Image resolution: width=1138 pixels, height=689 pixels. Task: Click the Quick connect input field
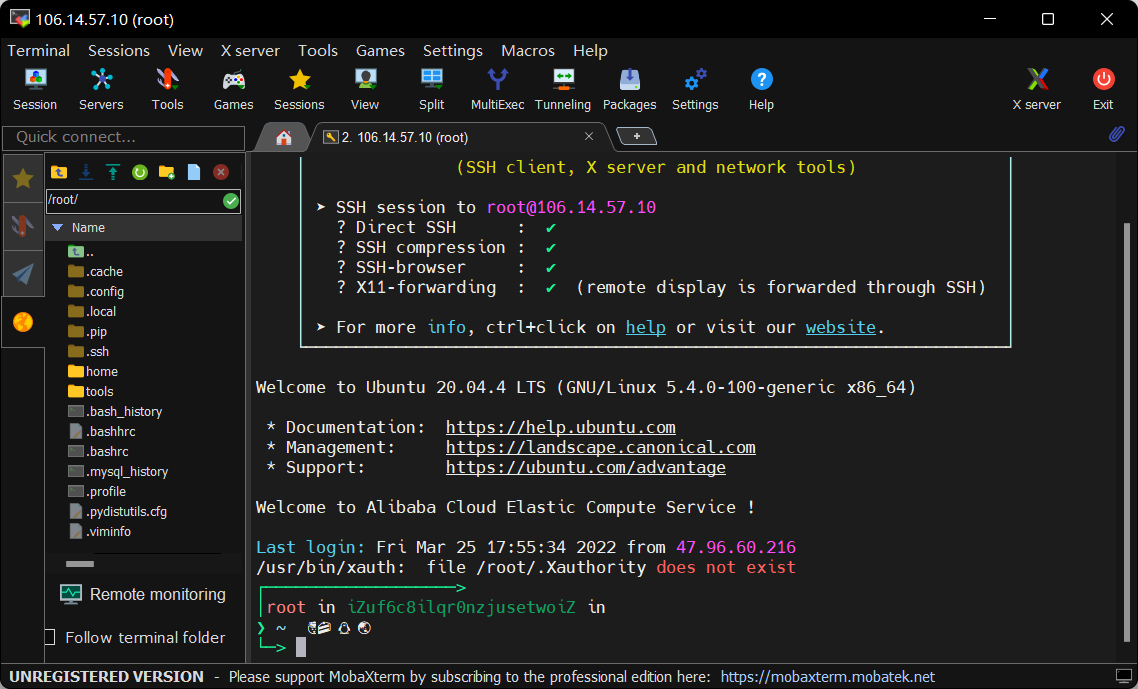(124, 137)
